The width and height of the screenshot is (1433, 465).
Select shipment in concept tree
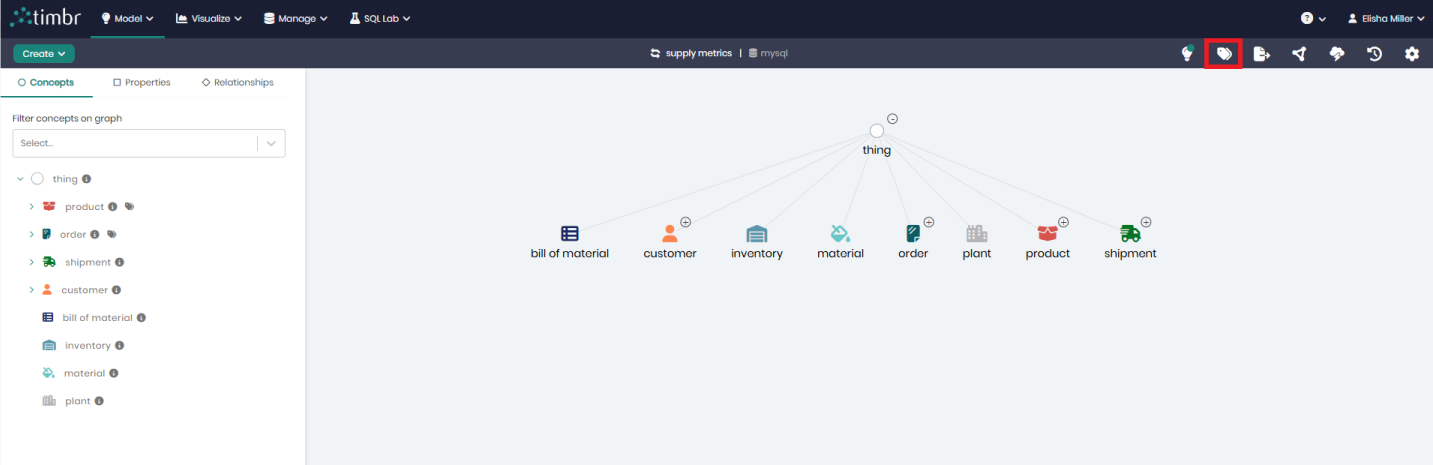(88, 262)
